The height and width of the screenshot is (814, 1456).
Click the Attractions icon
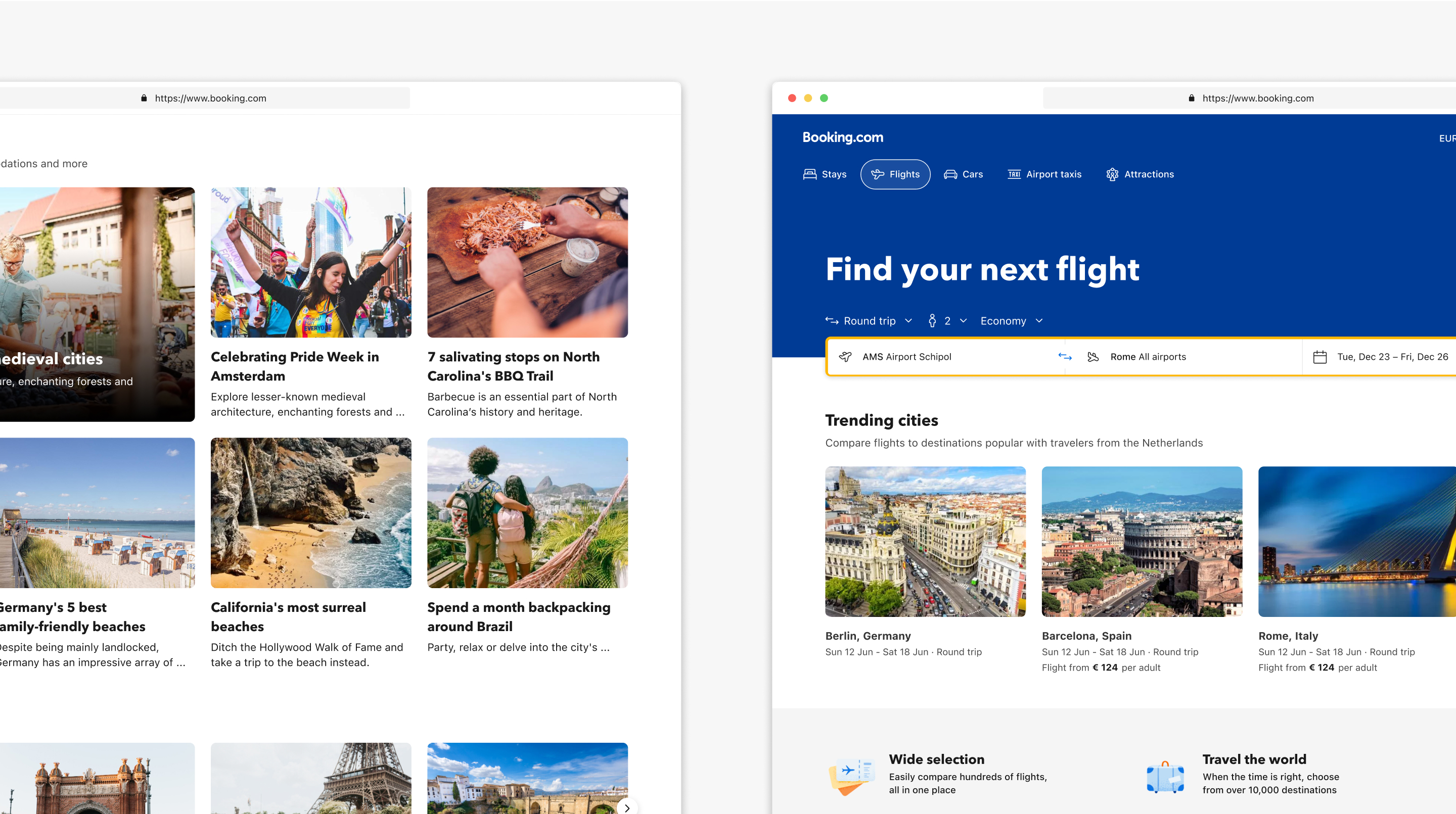click(1112, 174)
